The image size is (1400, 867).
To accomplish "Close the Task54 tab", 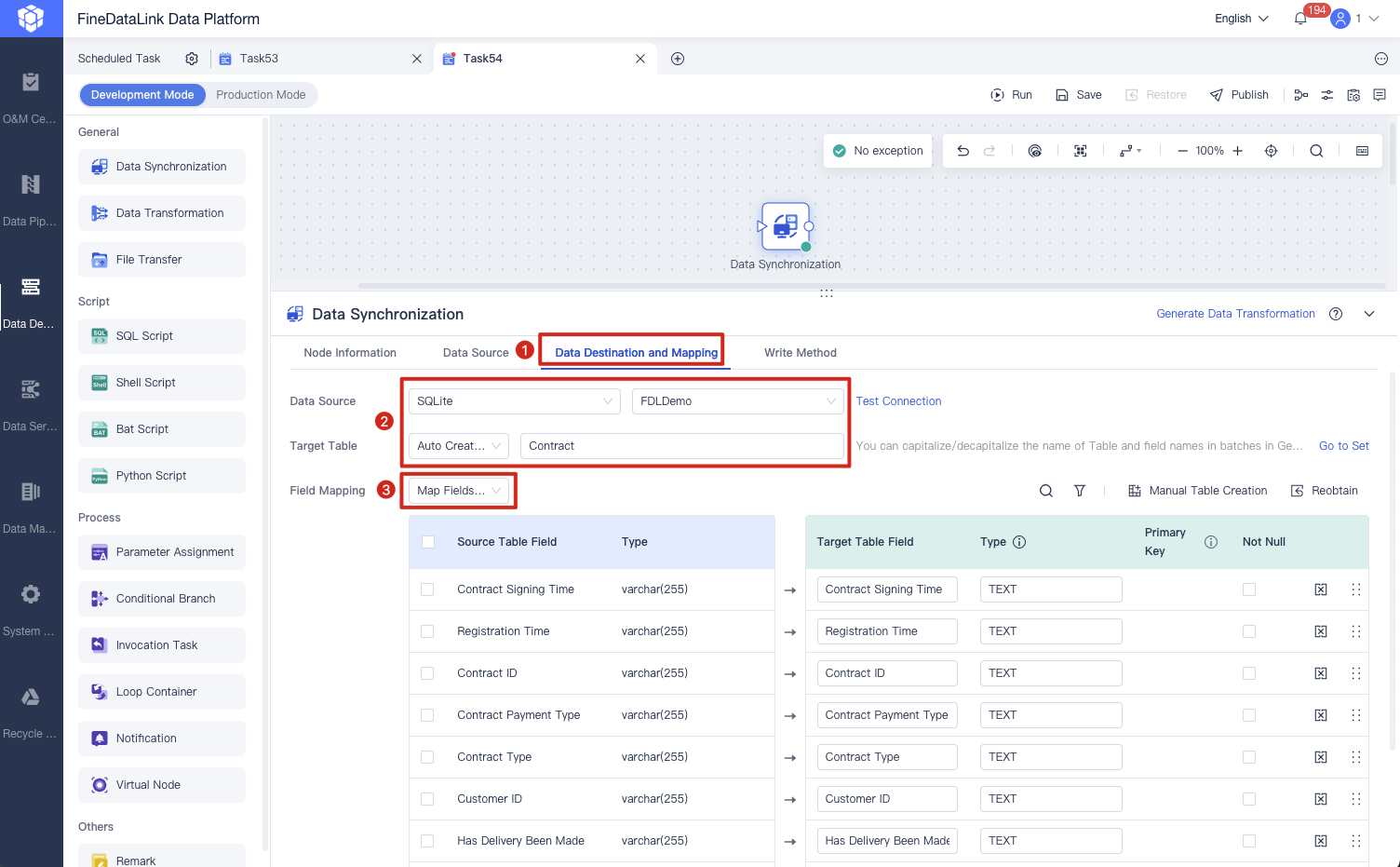I will (640, 59).
